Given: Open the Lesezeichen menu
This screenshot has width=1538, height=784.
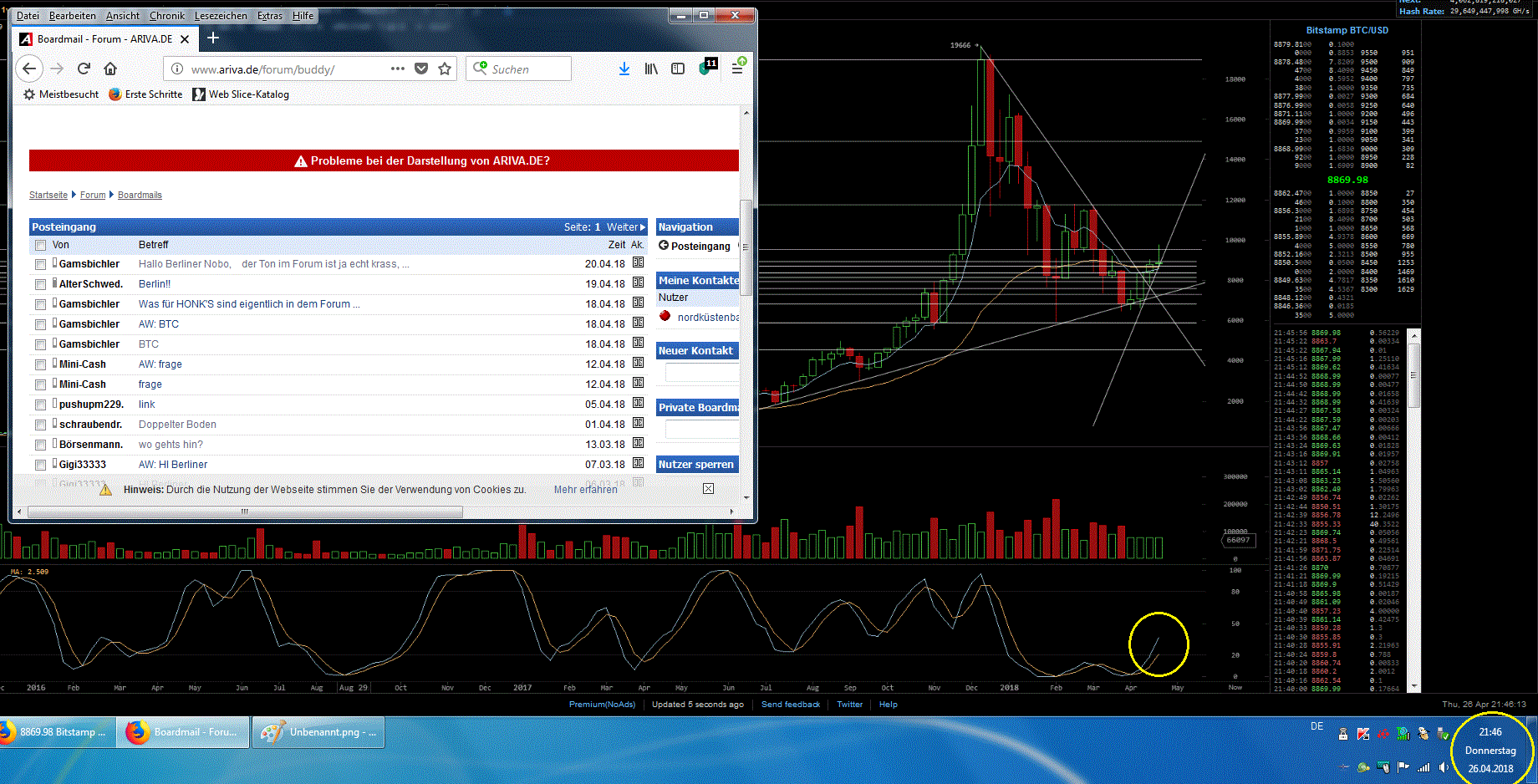Looking at the screenshot, I should pyautogui.click(x=221, y=16).
